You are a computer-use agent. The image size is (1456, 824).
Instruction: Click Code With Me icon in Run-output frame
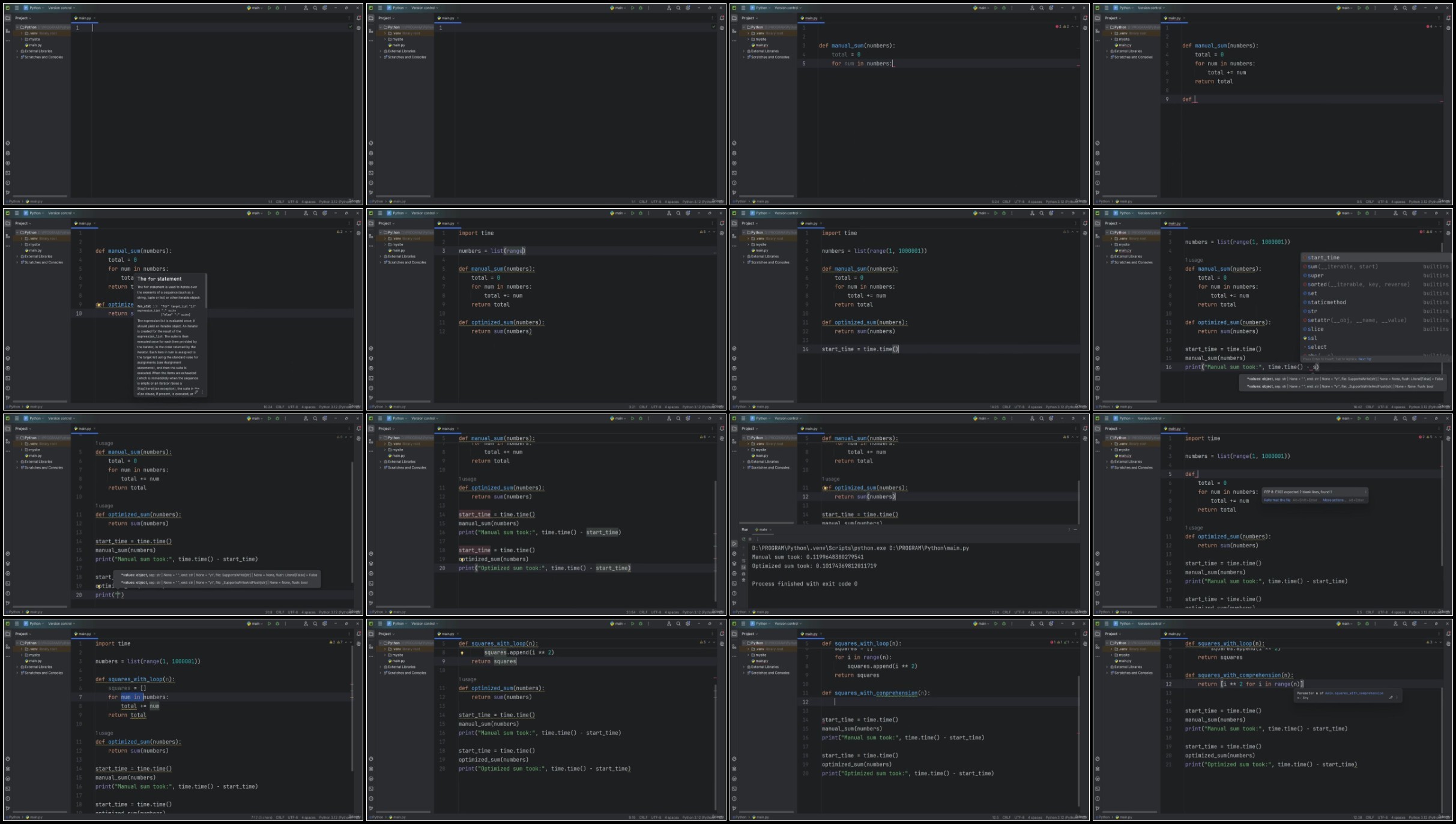click(1032, 418)
